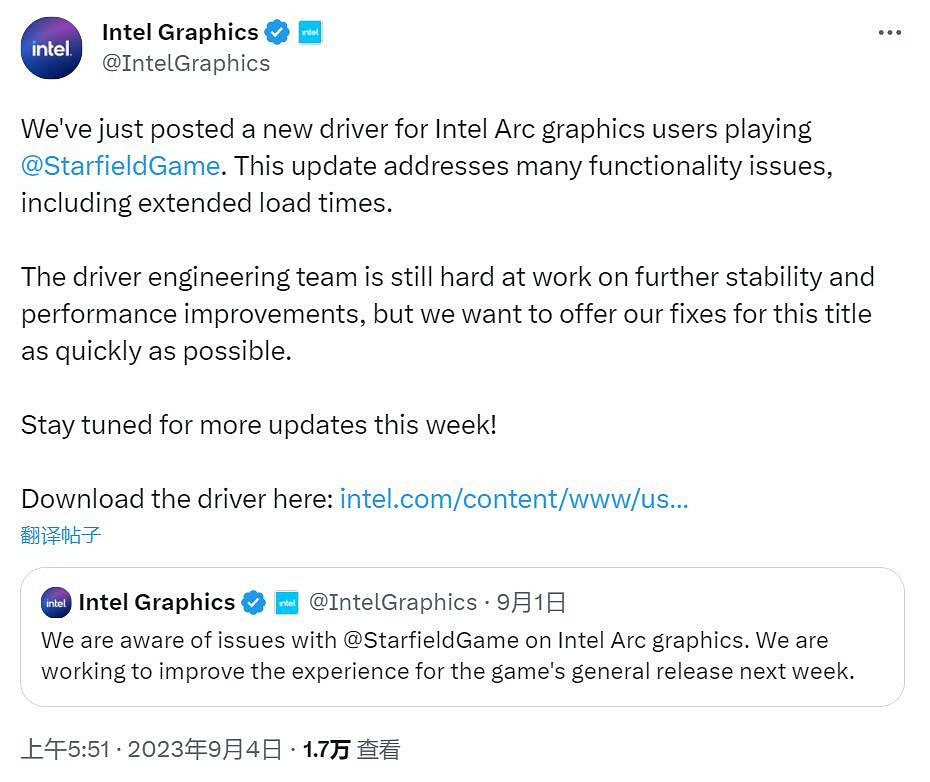Click the blue verified checkmark badge
Viewport: 930px width, 782px height.
(x=277, y=33)
